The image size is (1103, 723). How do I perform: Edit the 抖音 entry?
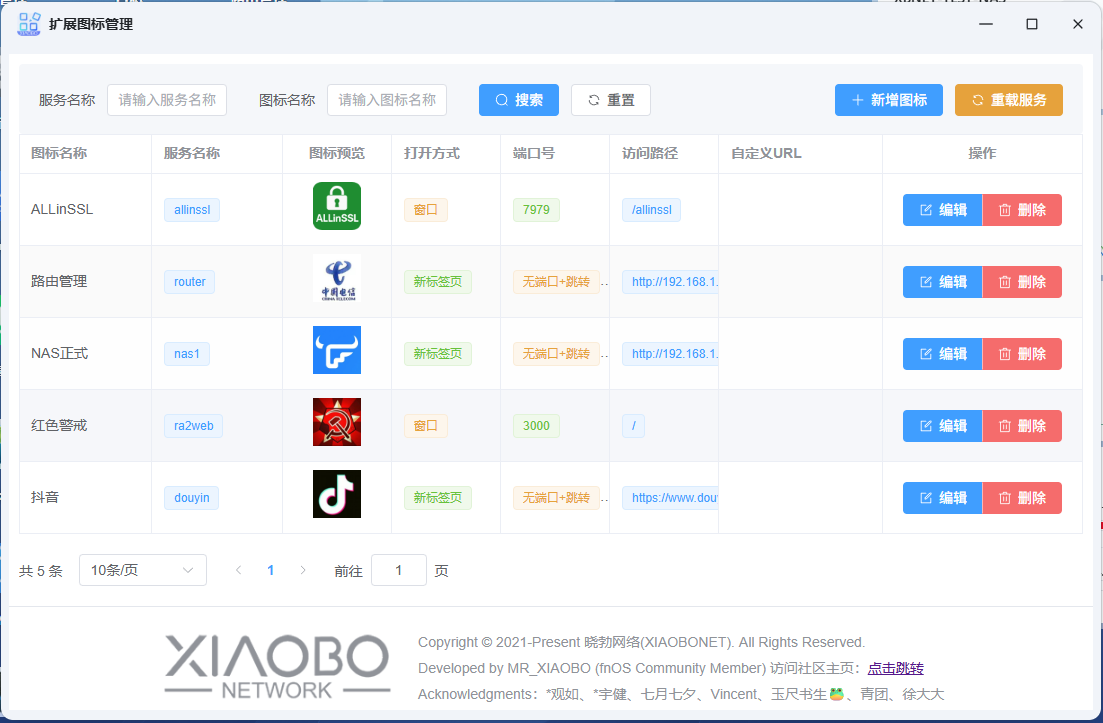point(943,498)
